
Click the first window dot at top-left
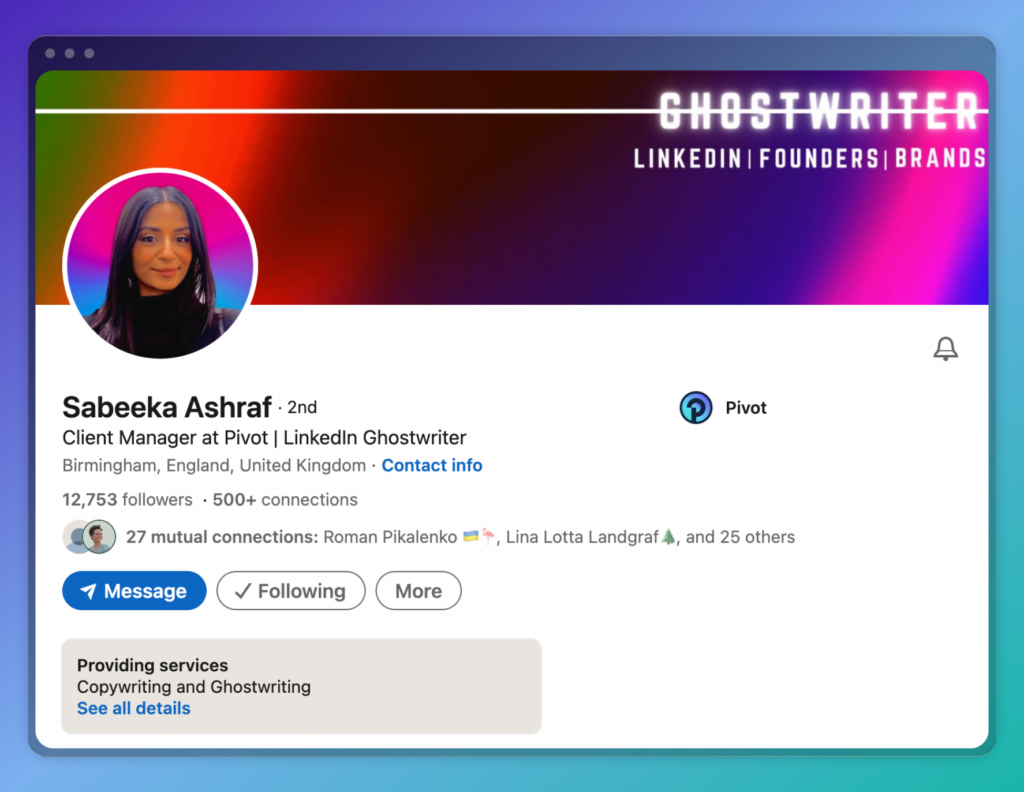tap(50, 53)
